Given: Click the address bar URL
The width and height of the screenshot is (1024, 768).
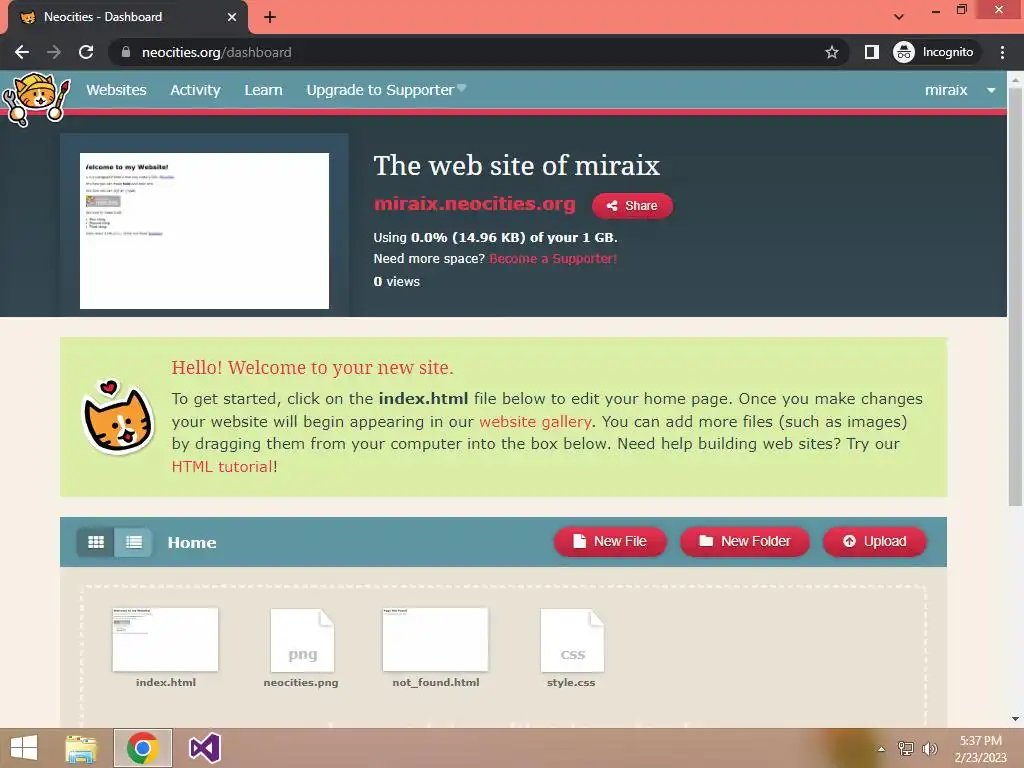Looking at the screenshot, I should coord(216,52).
